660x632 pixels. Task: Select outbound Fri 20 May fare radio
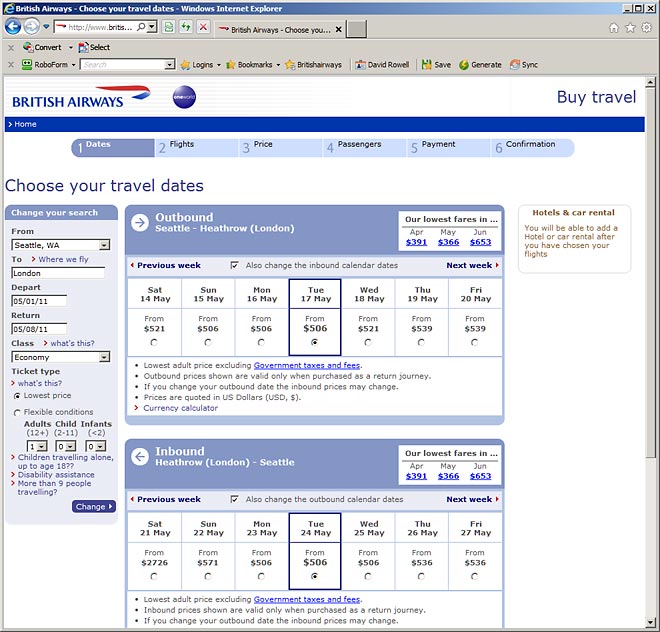point(474,343)
